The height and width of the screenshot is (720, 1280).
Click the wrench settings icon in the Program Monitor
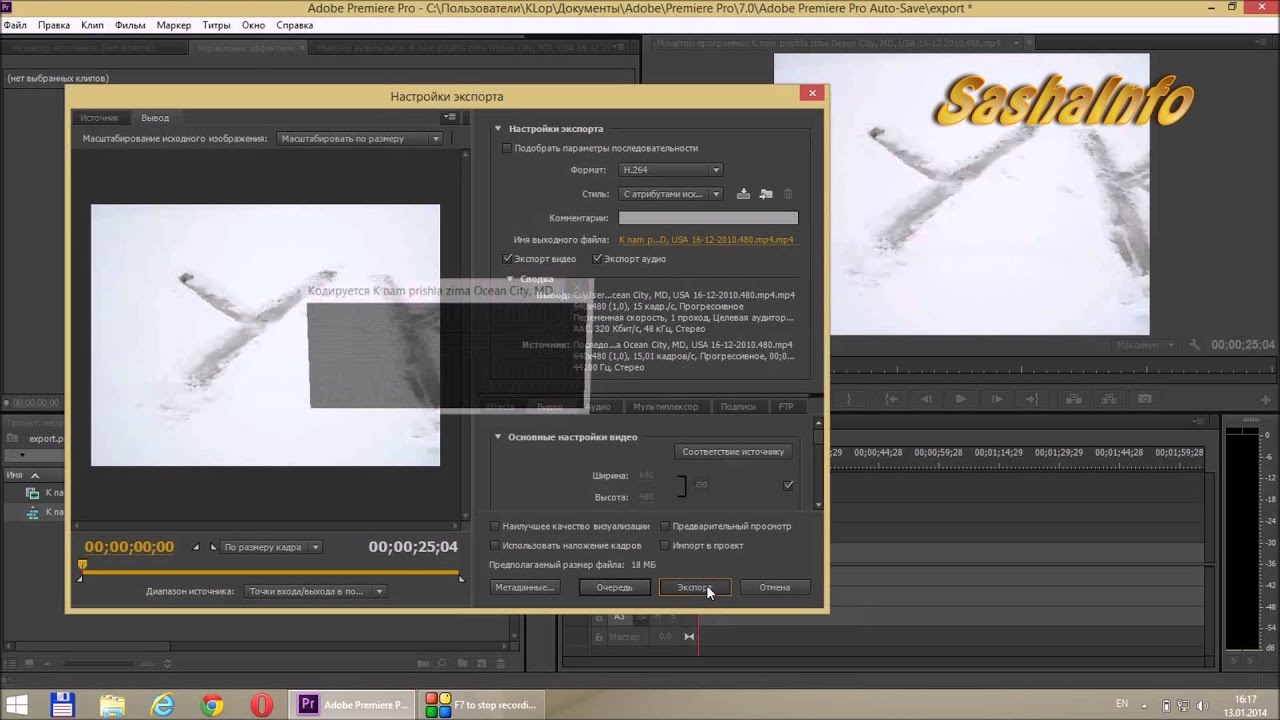(x=1194, y=345)
